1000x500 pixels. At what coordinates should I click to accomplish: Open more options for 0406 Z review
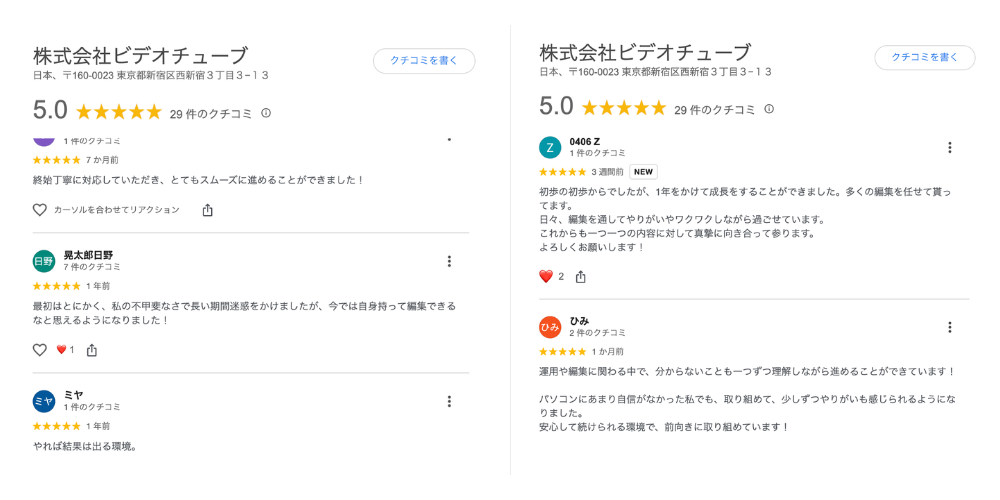(x=950, y=147)
